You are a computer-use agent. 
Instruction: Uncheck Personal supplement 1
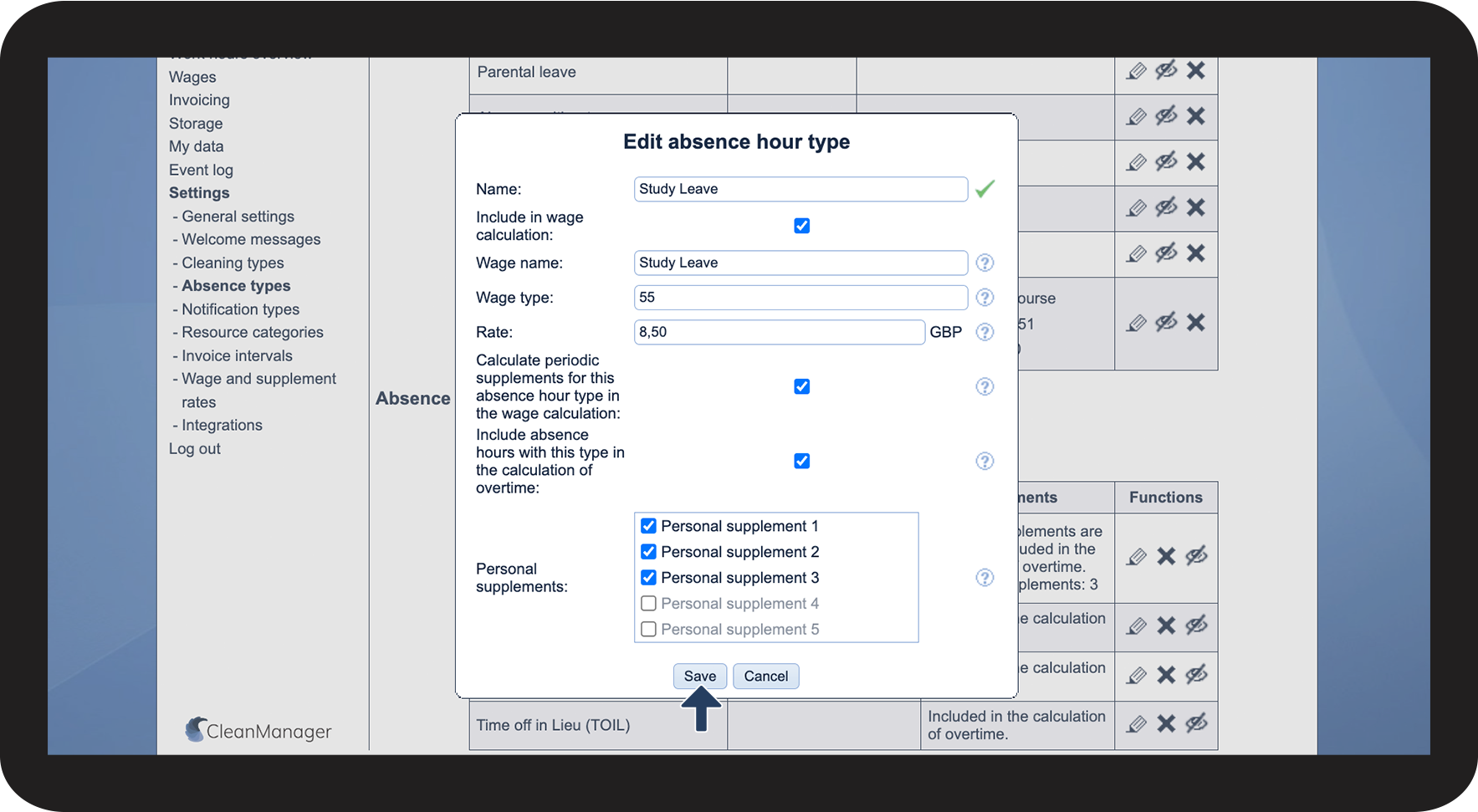point(648,526)
